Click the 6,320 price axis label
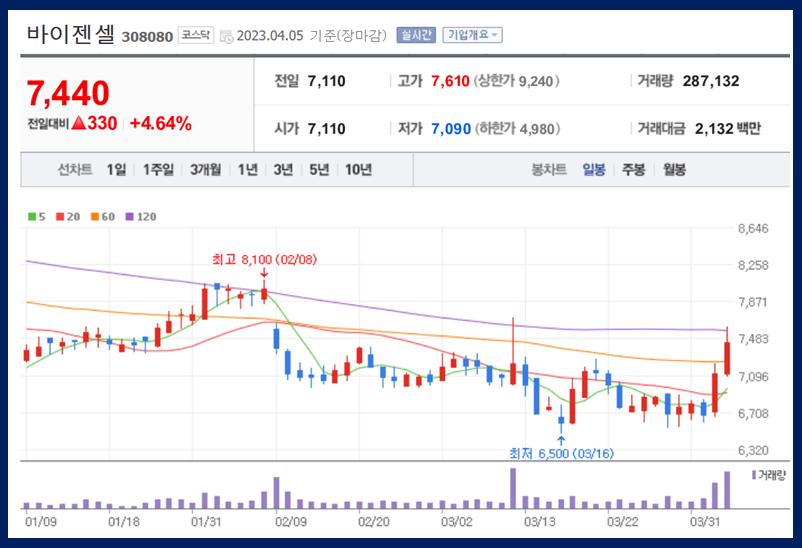 753,450
